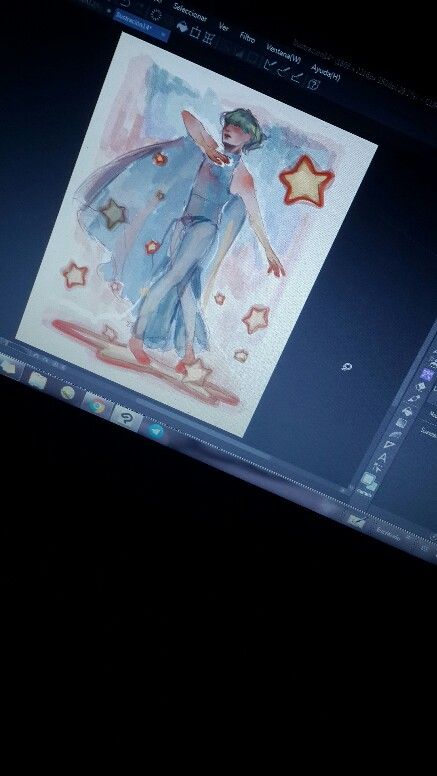Open the Ventana(W) menu

[x=284, y=54]
